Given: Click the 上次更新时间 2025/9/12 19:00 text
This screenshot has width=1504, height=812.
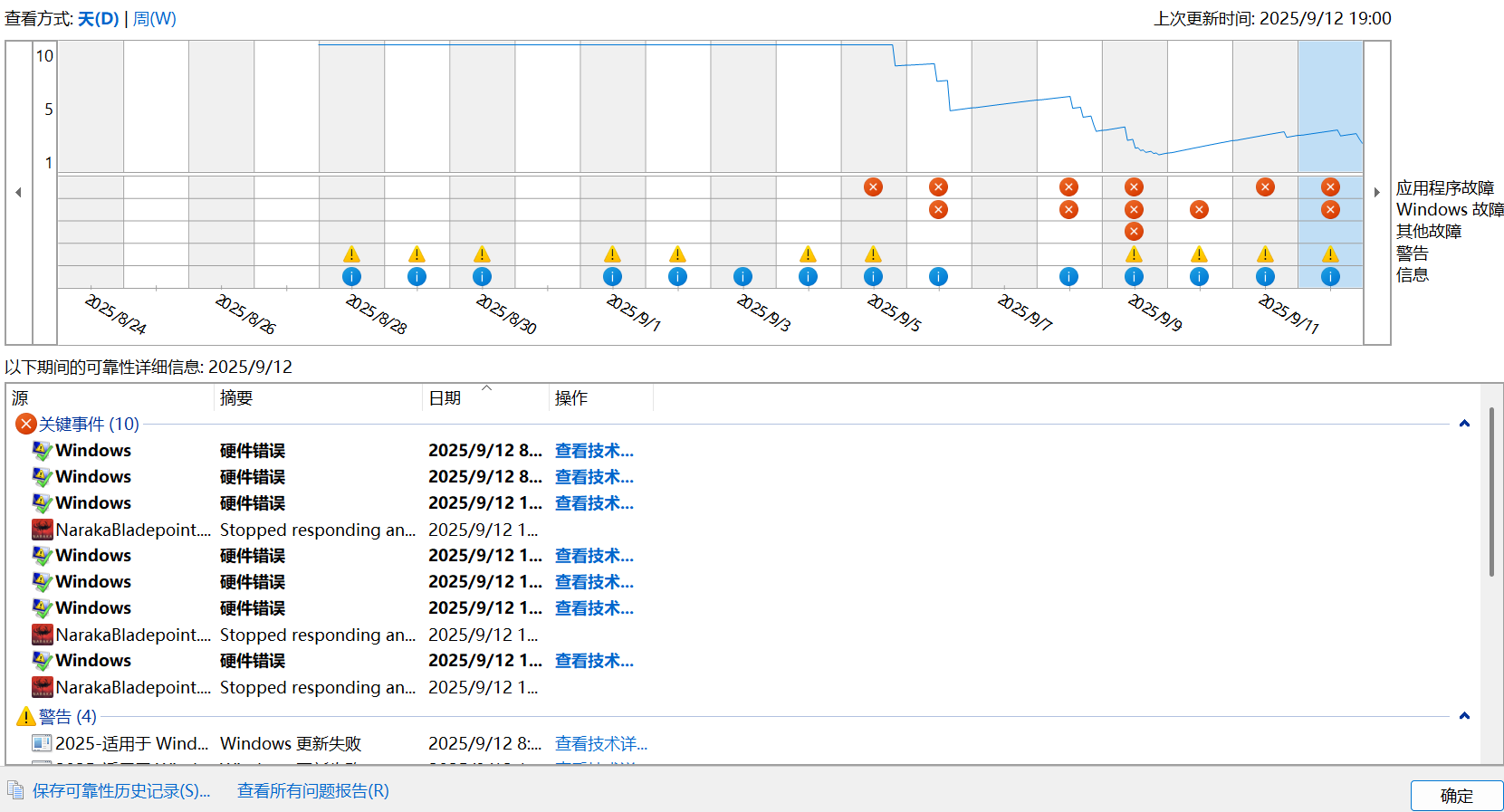Looking at the screenshot, I should click(x=1272, y=19).
